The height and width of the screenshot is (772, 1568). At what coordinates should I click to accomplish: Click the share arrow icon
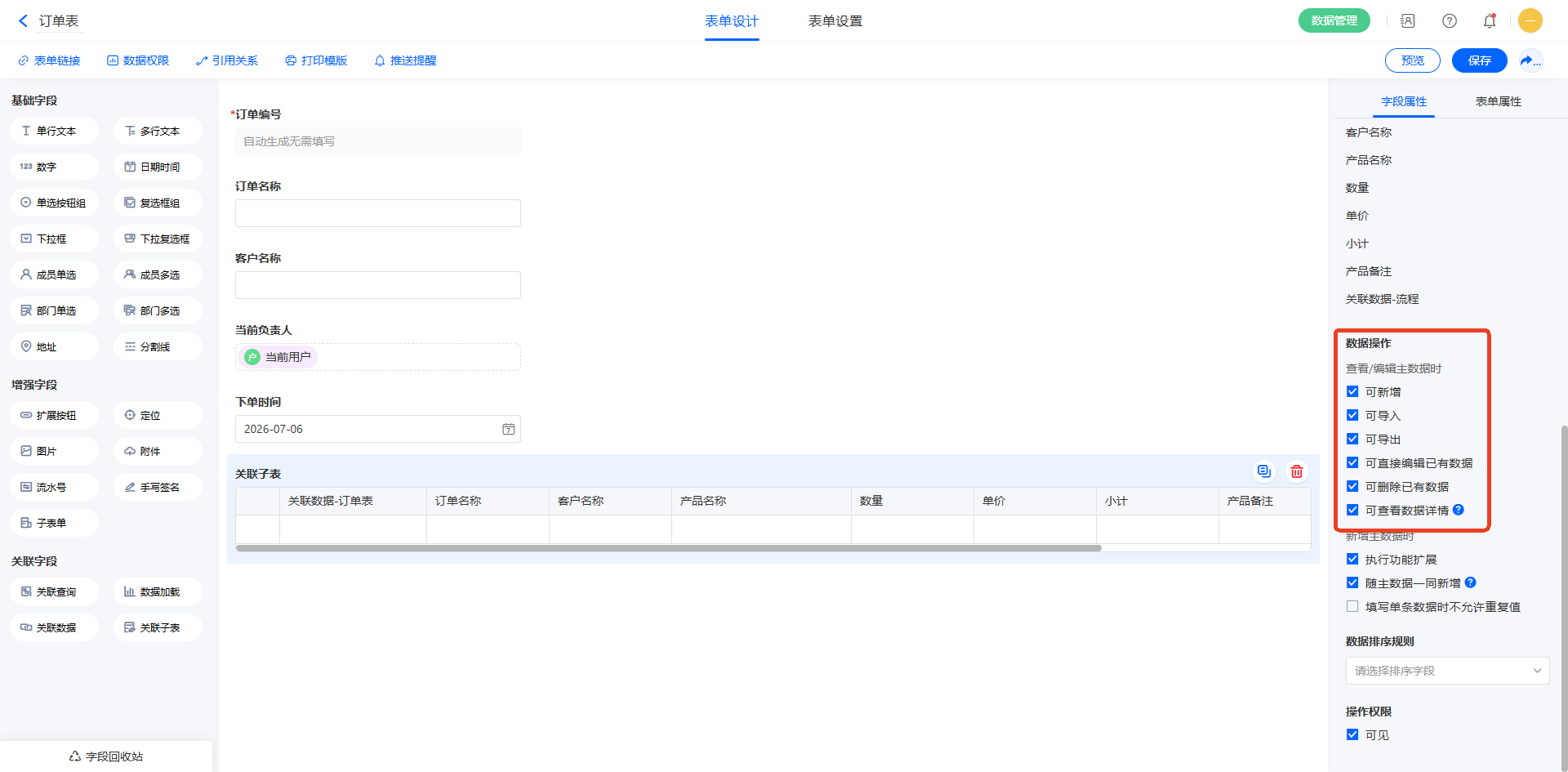click(x=1530, y=60)
